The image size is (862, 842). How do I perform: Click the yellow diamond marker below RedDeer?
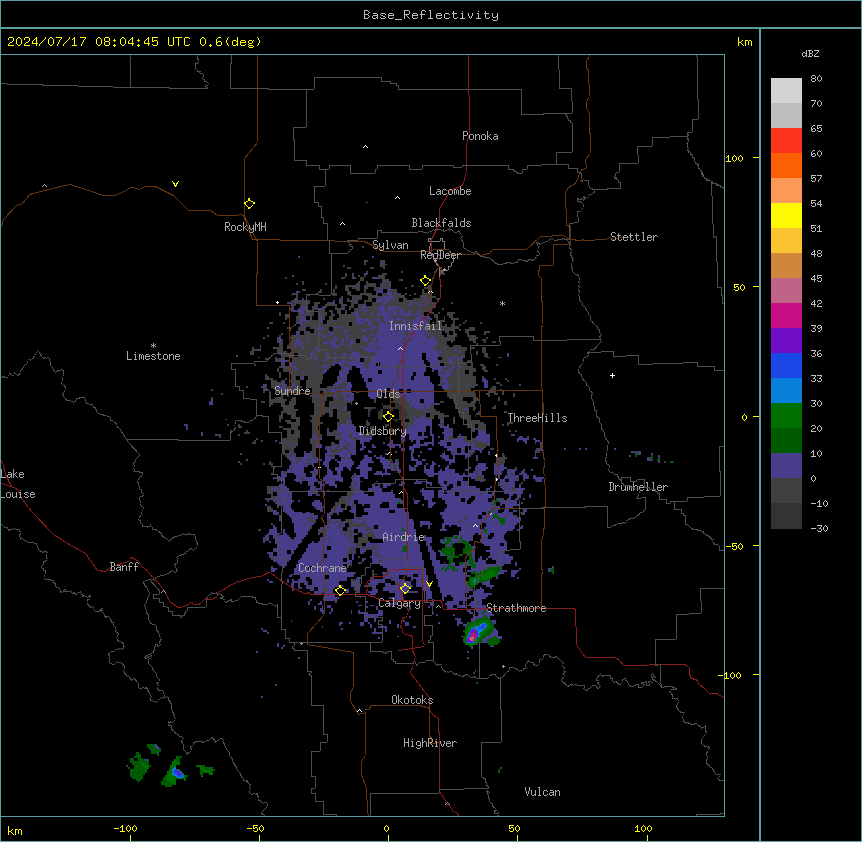[x=426, y=281]
